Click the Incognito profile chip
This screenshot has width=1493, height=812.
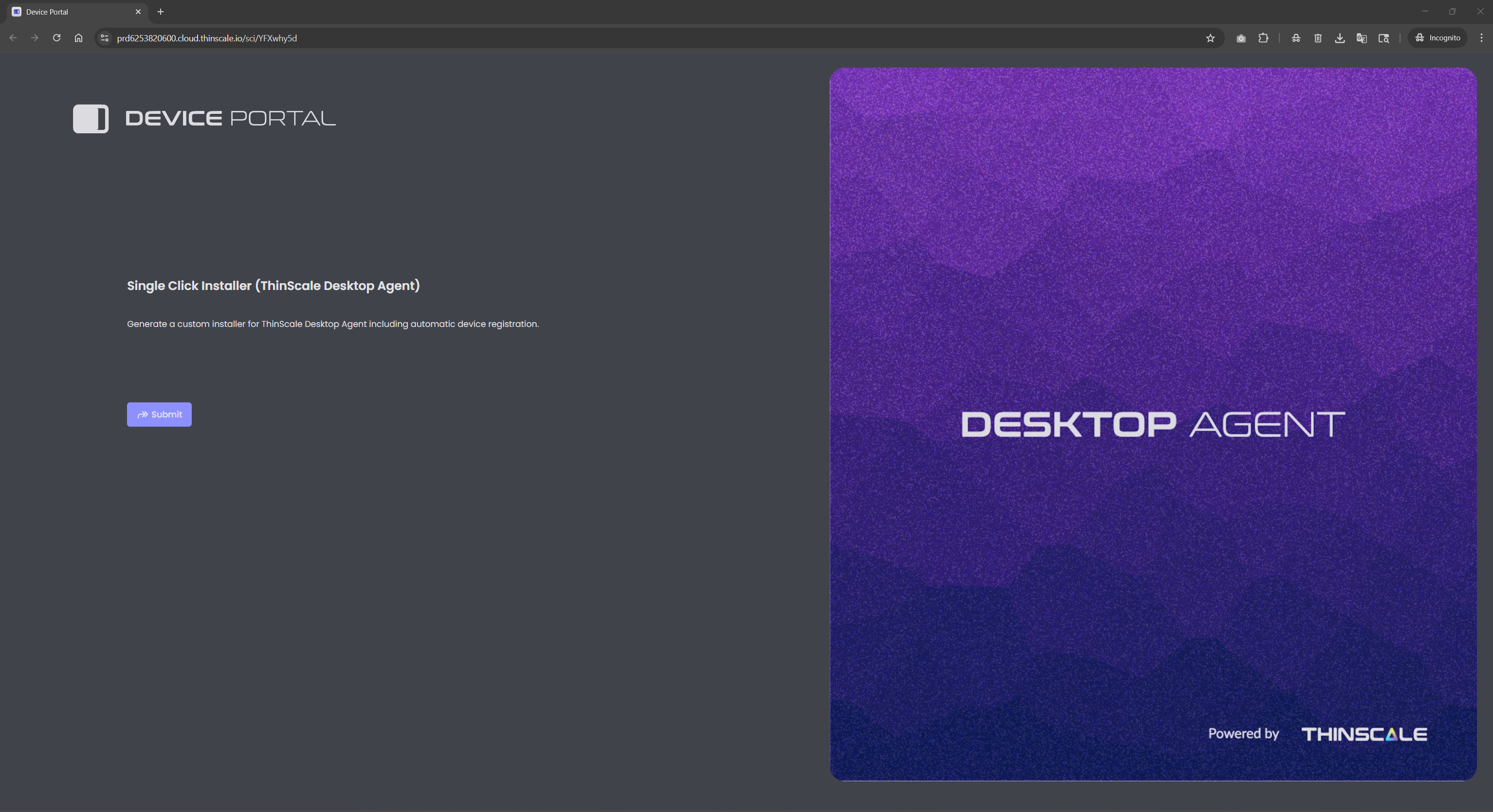pos(1438,38)
